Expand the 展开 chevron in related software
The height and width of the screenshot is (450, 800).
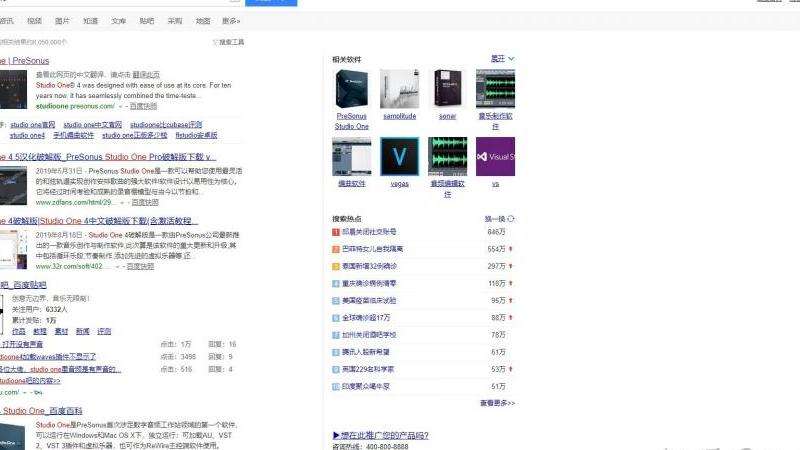click(x=511, y=59)
